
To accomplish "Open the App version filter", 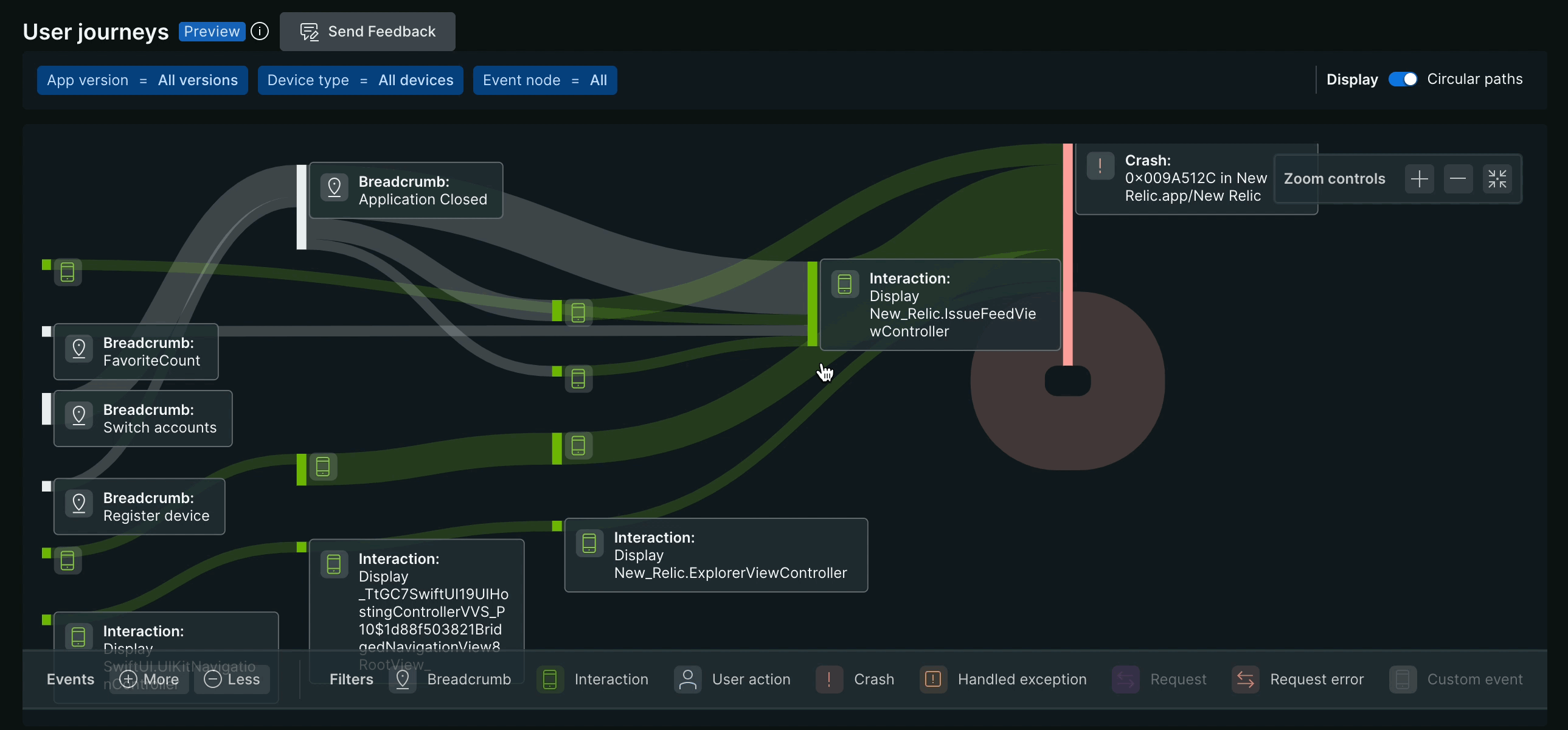I will (x=142, y=80).
